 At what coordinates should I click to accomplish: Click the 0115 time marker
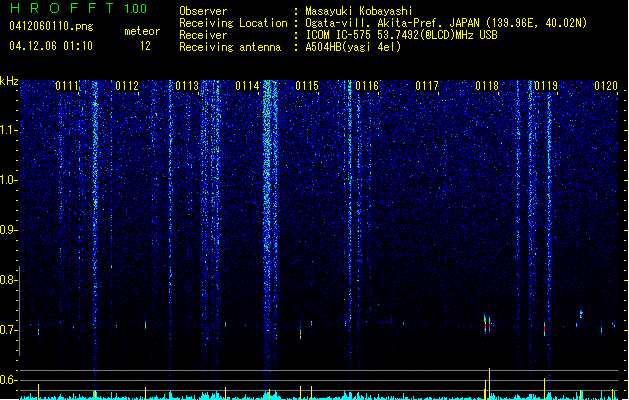click(x=307, y=86)
